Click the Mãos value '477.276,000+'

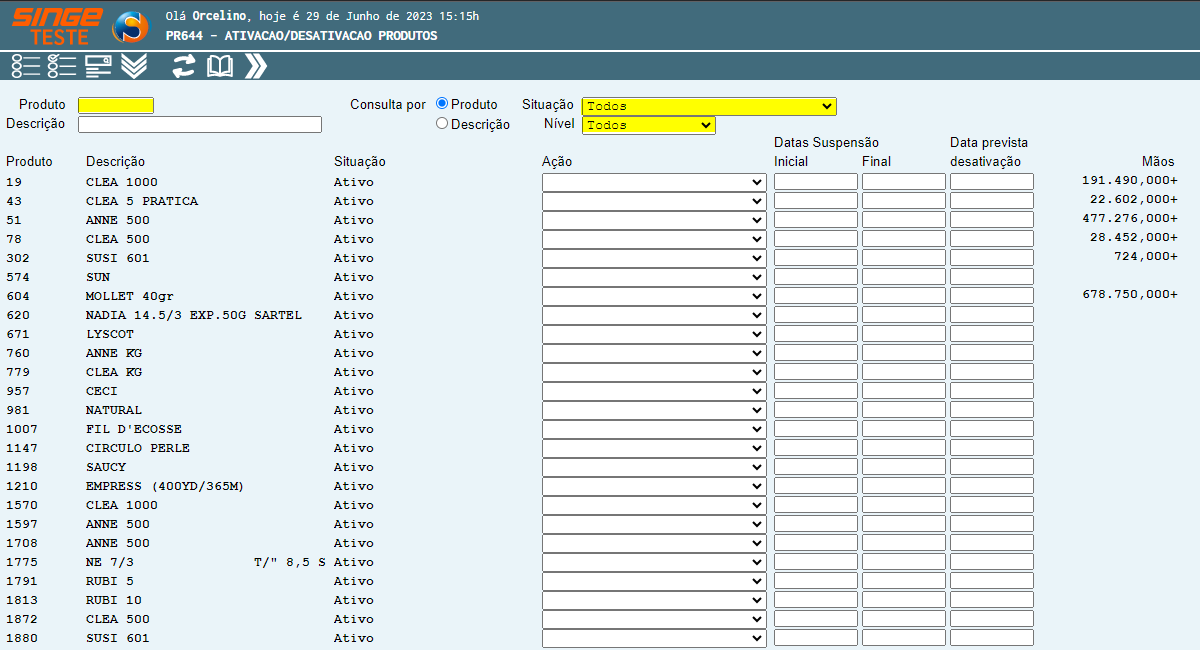coord(1130,218)
